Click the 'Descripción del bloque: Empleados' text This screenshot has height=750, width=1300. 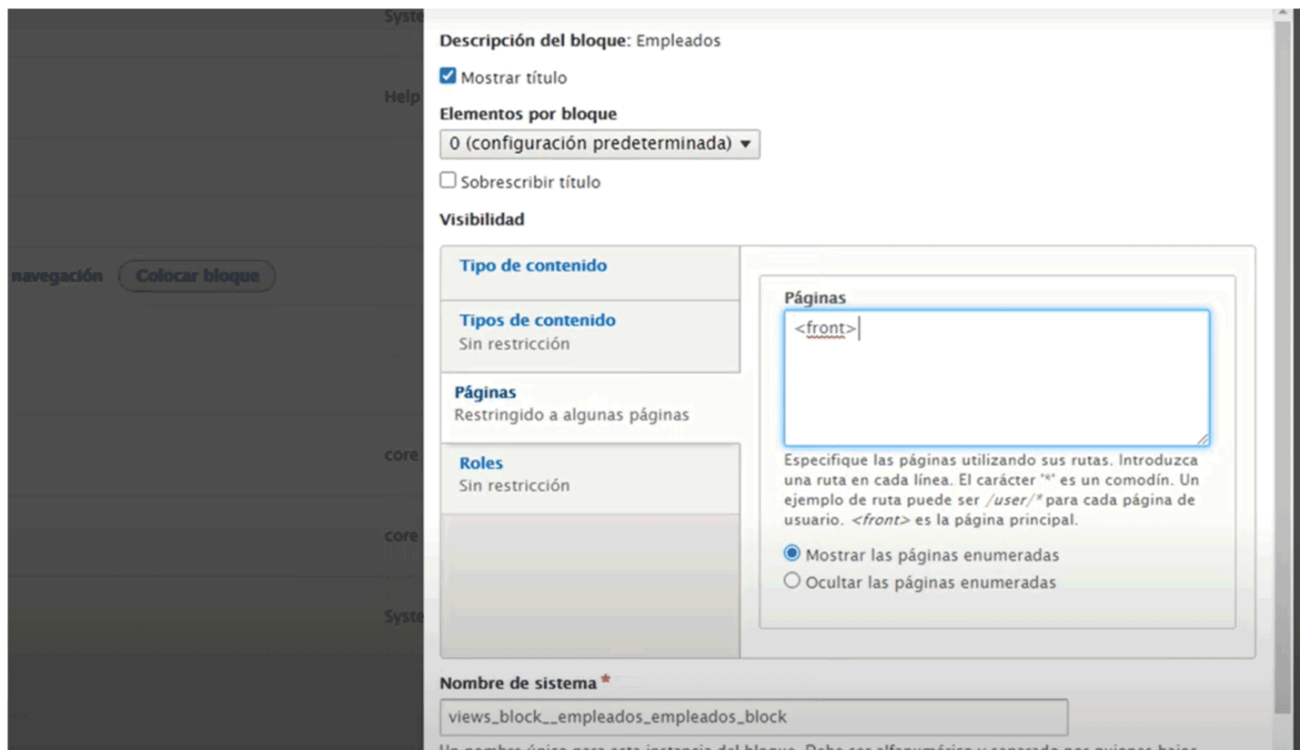click(580, 42)
